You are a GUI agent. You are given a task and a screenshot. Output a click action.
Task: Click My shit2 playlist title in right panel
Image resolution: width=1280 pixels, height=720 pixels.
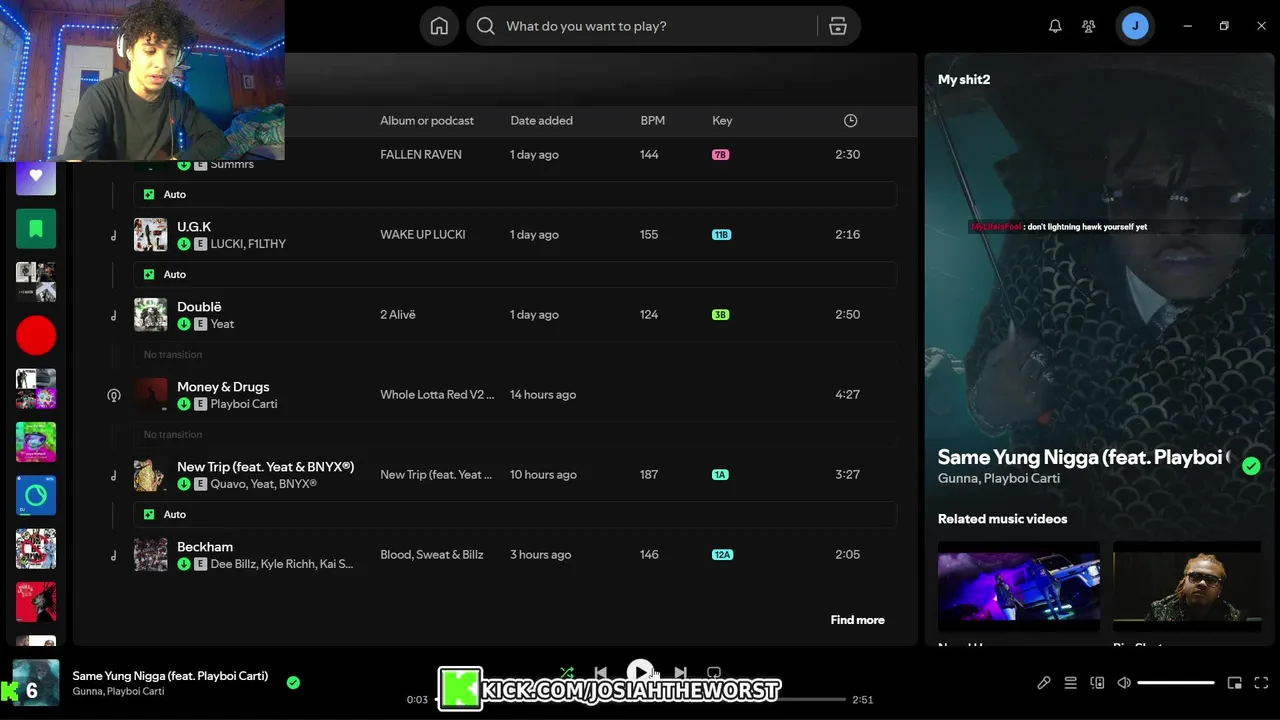[x=964, y=79]
